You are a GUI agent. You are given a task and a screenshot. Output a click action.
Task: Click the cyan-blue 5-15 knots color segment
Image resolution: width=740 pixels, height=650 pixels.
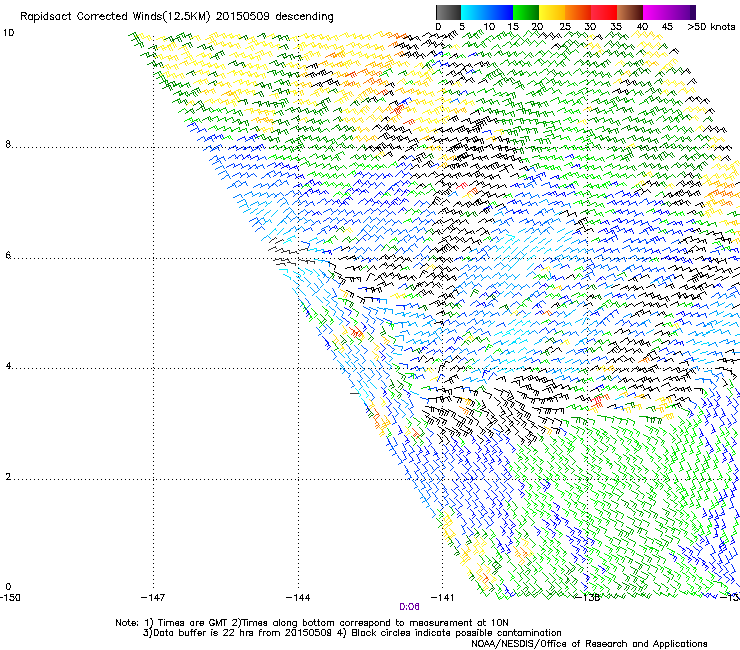tap(487, 12)
